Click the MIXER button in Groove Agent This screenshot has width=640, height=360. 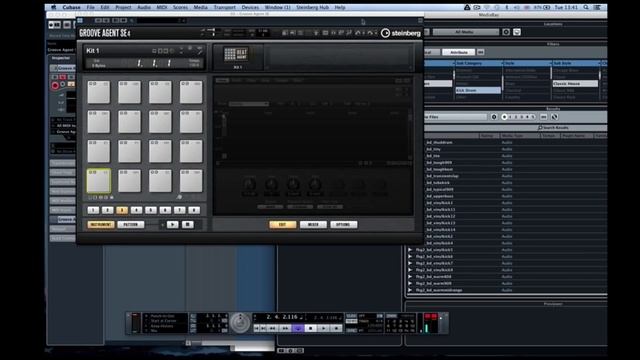[313, 224]
